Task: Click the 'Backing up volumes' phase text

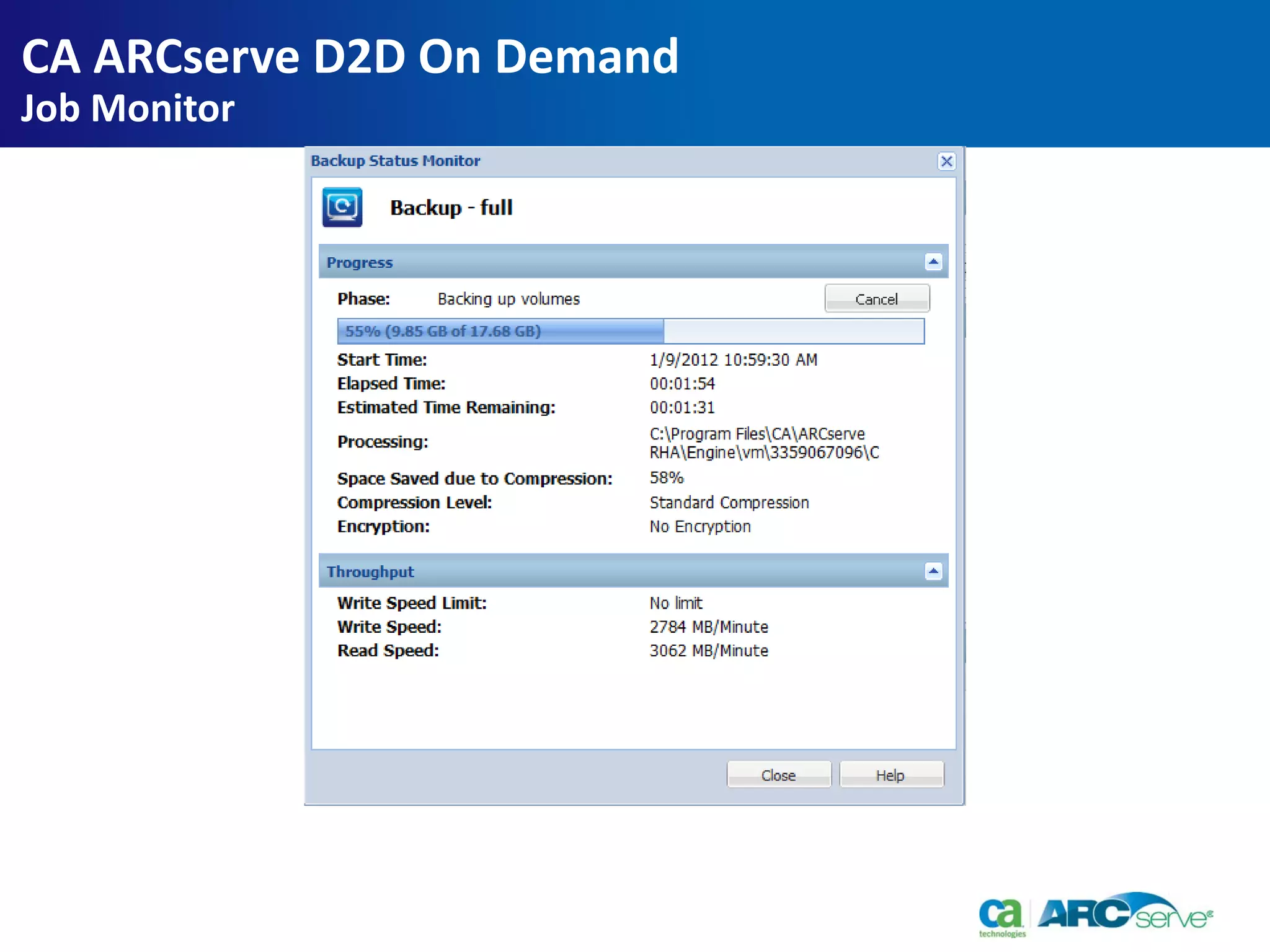Action: [508, 299]
